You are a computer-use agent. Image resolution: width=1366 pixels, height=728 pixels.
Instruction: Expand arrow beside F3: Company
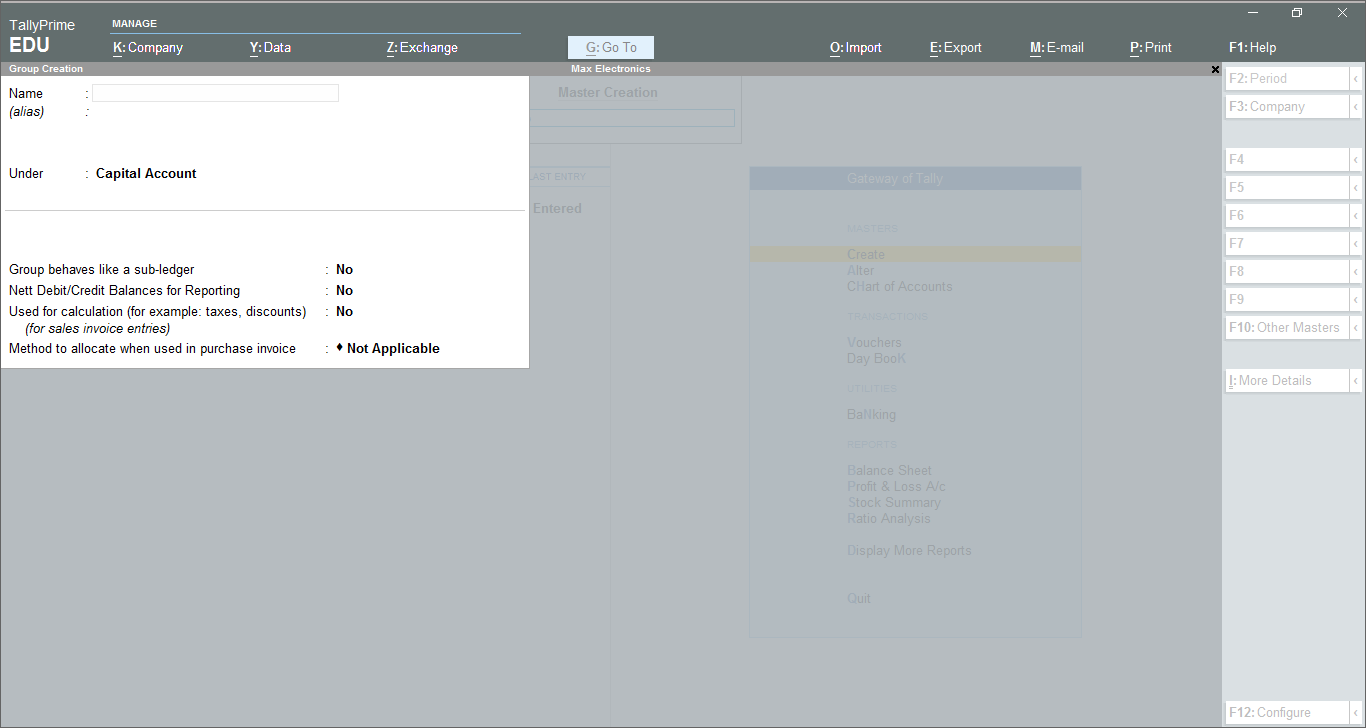coord(1356,106)
